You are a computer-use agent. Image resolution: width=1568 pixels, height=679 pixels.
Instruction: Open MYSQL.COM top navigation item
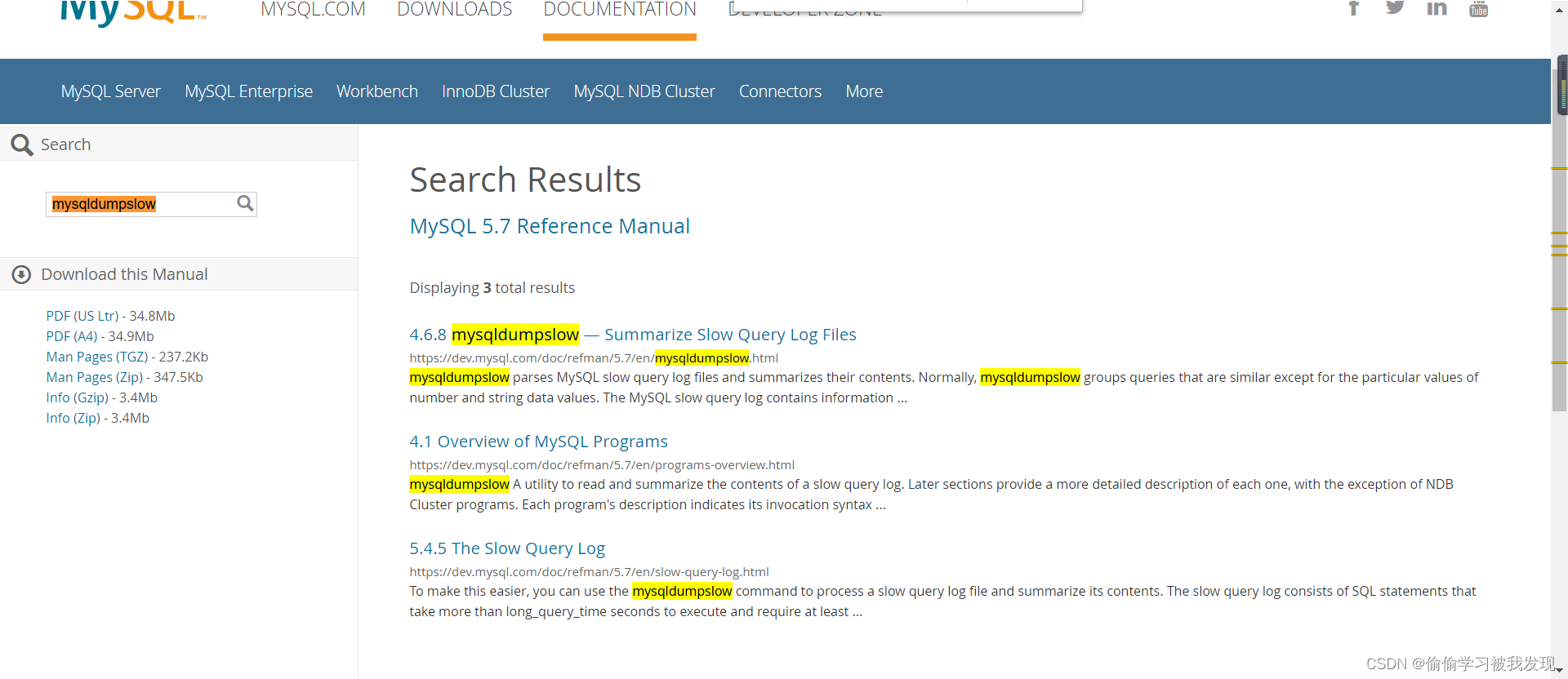coord(313,10)
